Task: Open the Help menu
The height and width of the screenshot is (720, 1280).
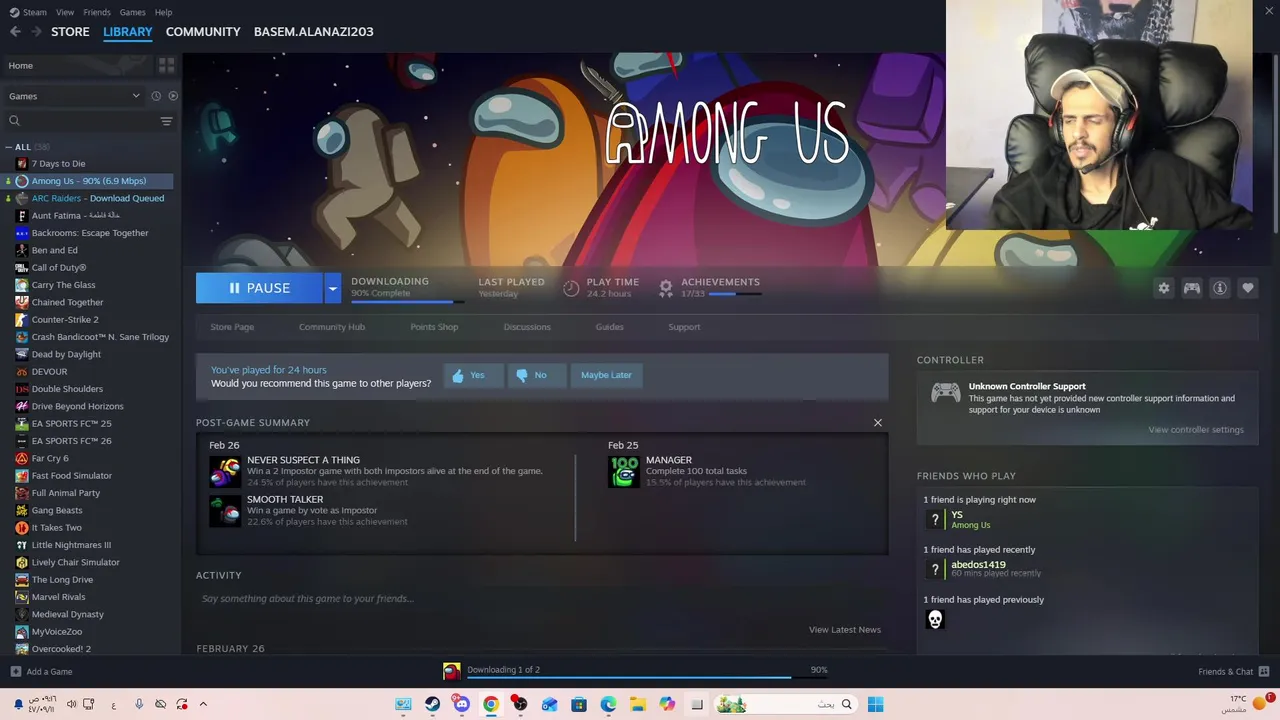Action: 163,12
